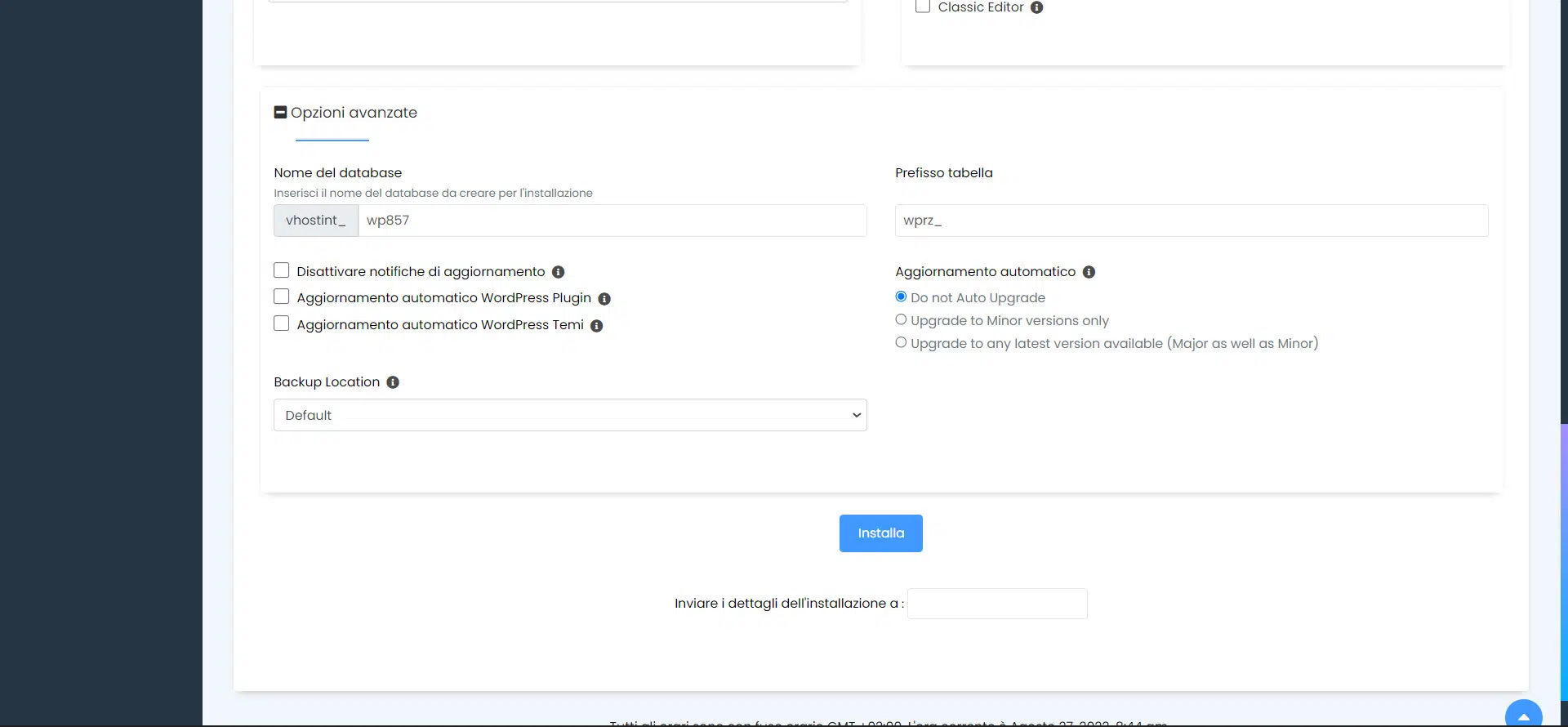Click the Backup Location label

point(327,382)
